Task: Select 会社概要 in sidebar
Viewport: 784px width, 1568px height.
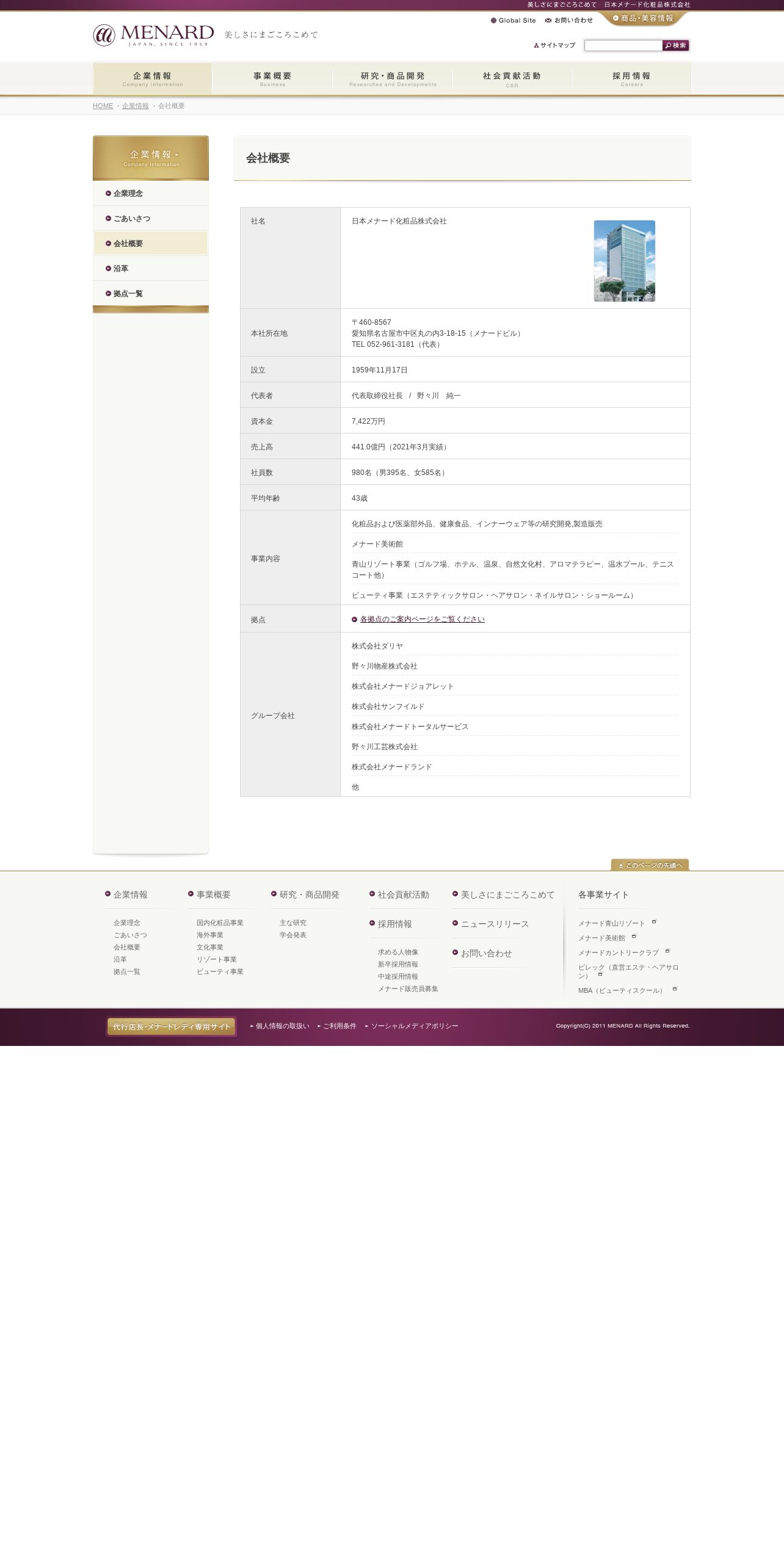Action: 151,243
